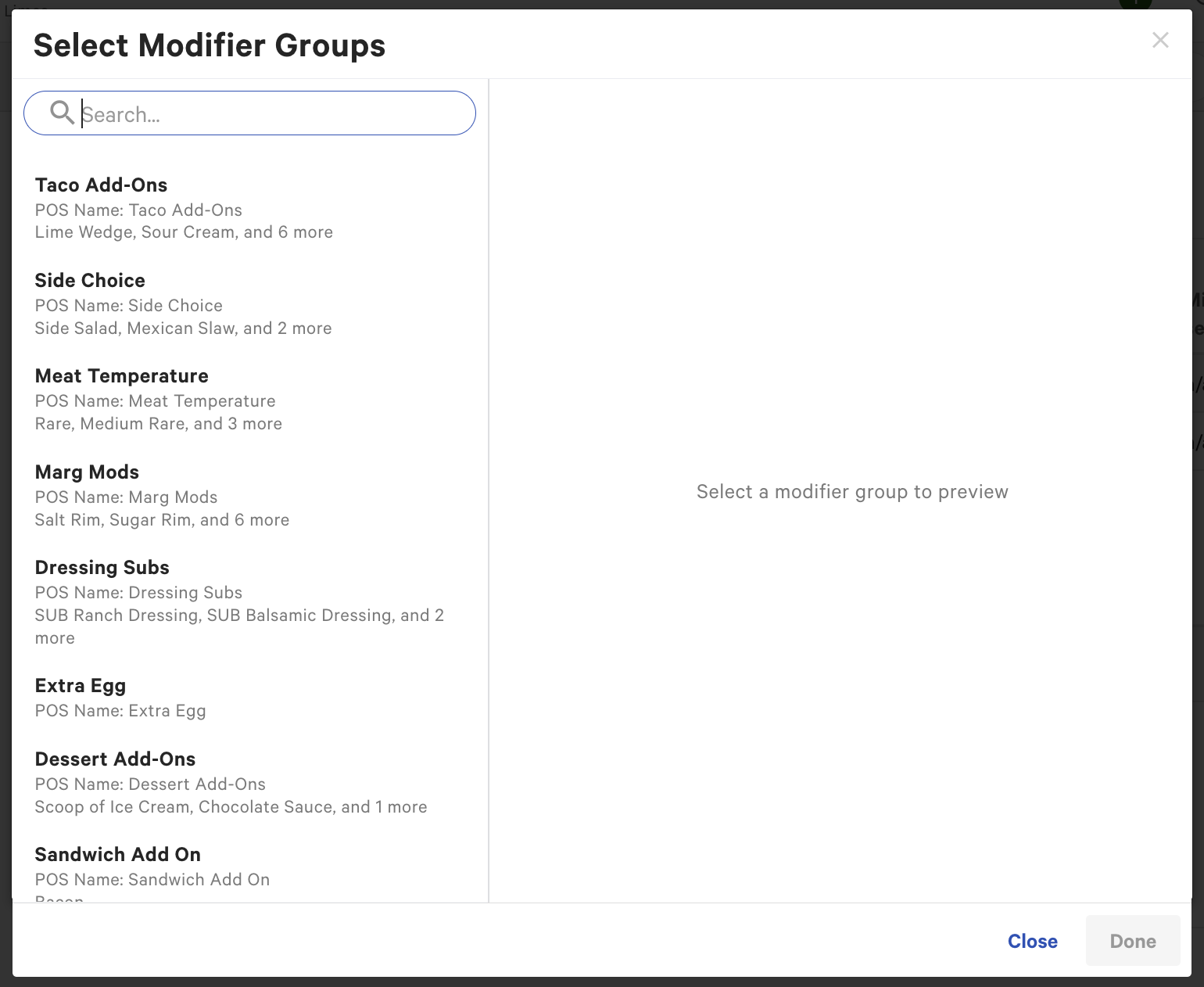
Task: Click the Close button
Action: pos(1032,941)
